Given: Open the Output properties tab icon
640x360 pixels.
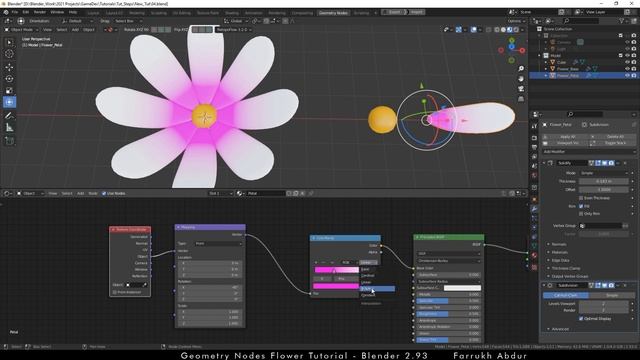Looking at the screenshot, I should [x=534, y=147].
